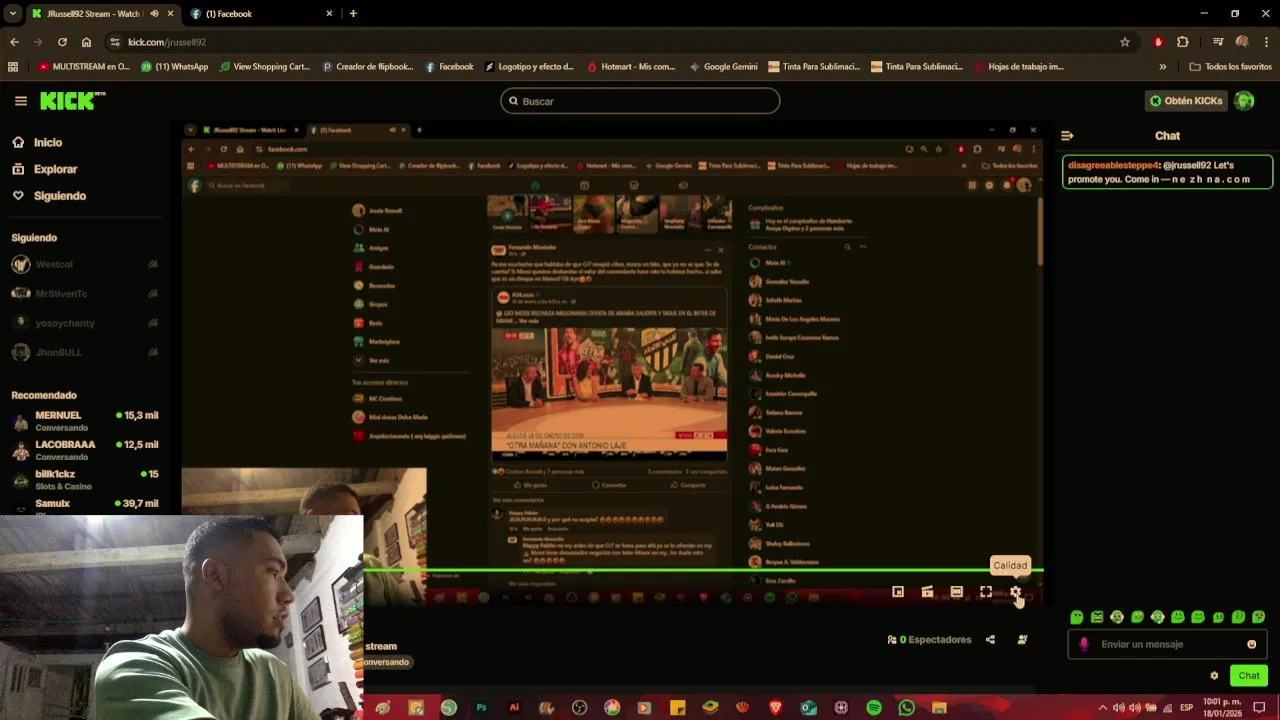Click the stream progress bar
Image resolution: width=1280 pixels, height=720 pixels.
703,570
